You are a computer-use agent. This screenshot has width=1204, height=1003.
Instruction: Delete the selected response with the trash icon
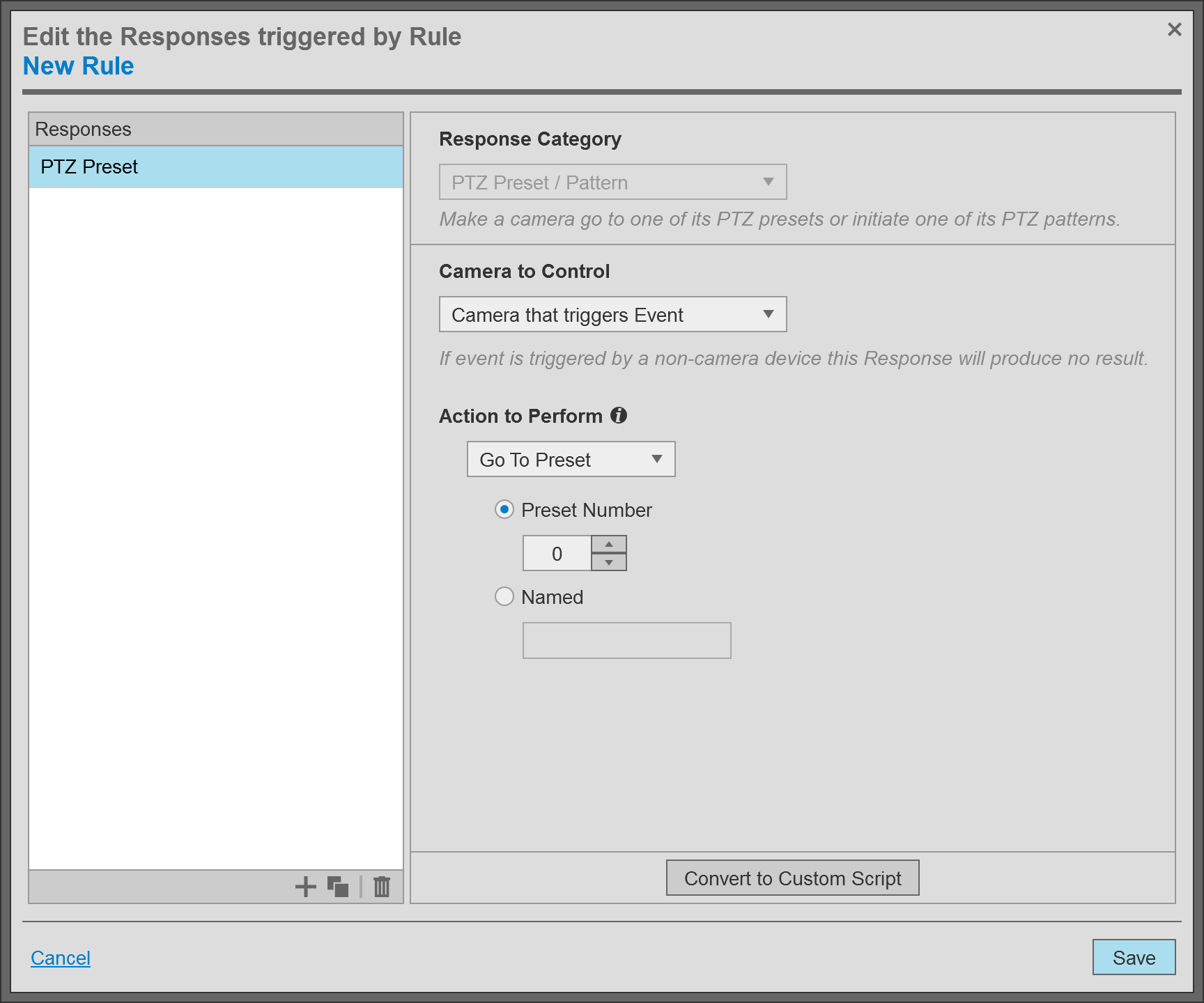click(382, 887)
